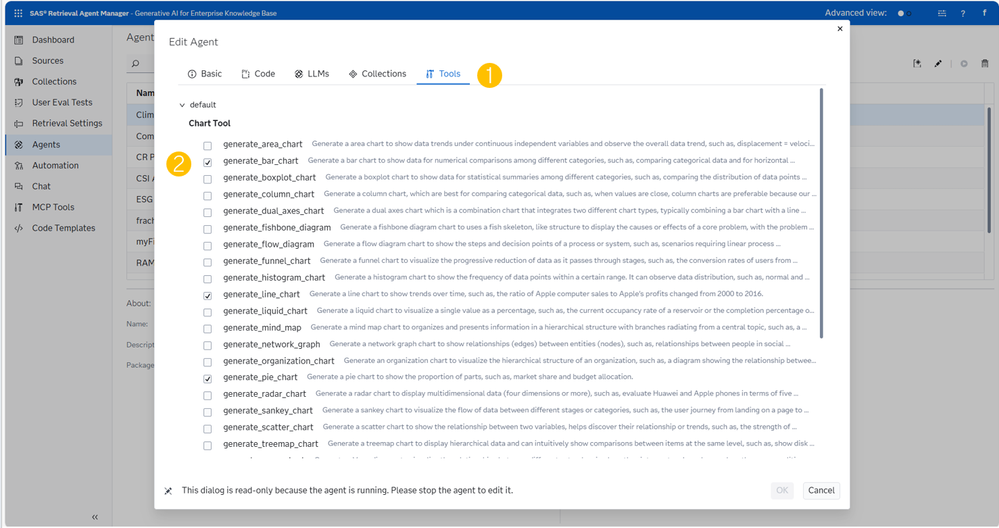Check the generate_dual_axes_chart checkbox
Viewport: 999px width, 528px height.
(x=208, y=212)
